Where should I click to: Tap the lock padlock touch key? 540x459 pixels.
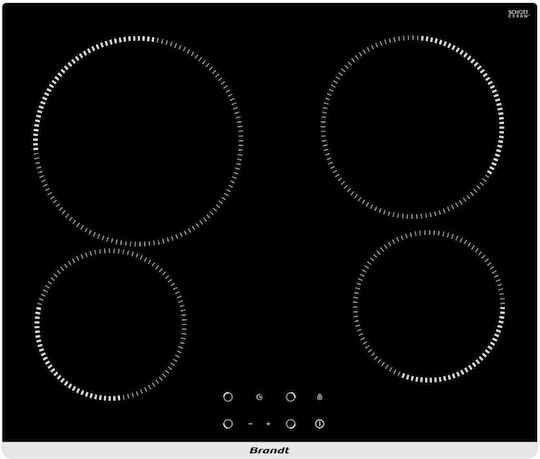[x=320, y=397]
